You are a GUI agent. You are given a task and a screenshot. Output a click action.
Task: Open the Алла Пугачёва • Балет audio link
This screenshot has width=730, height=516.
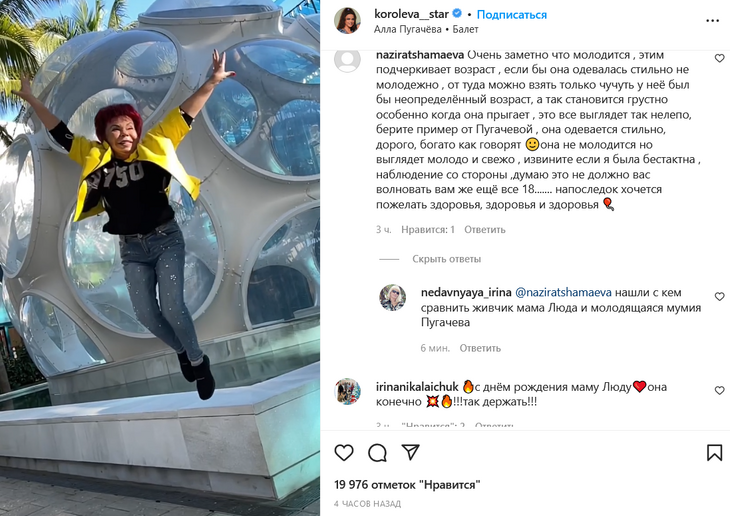pyautogui.click(x=426, y=29)
